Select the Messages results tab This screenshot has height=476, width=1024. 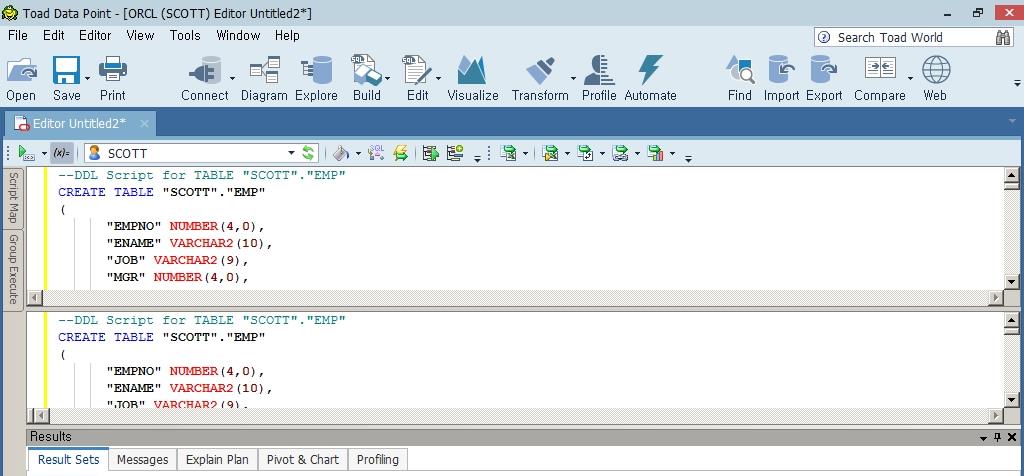[x=142, y=460]
